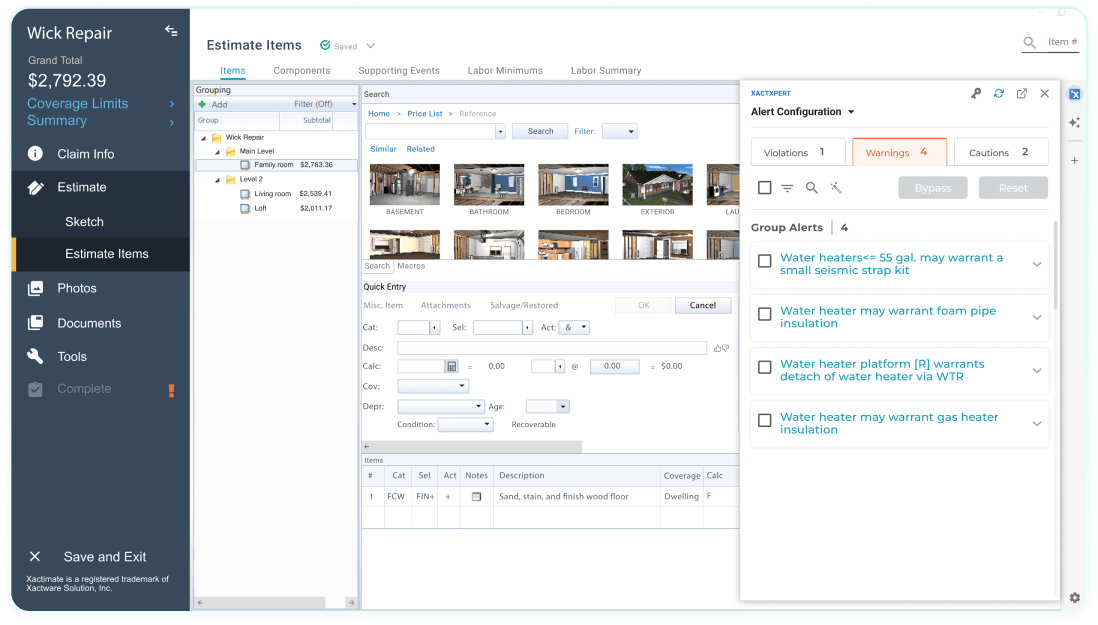Screen dimensions: 1098x625
Task: Click notes icon in item row 1
Action: click(x=476, y=497)
